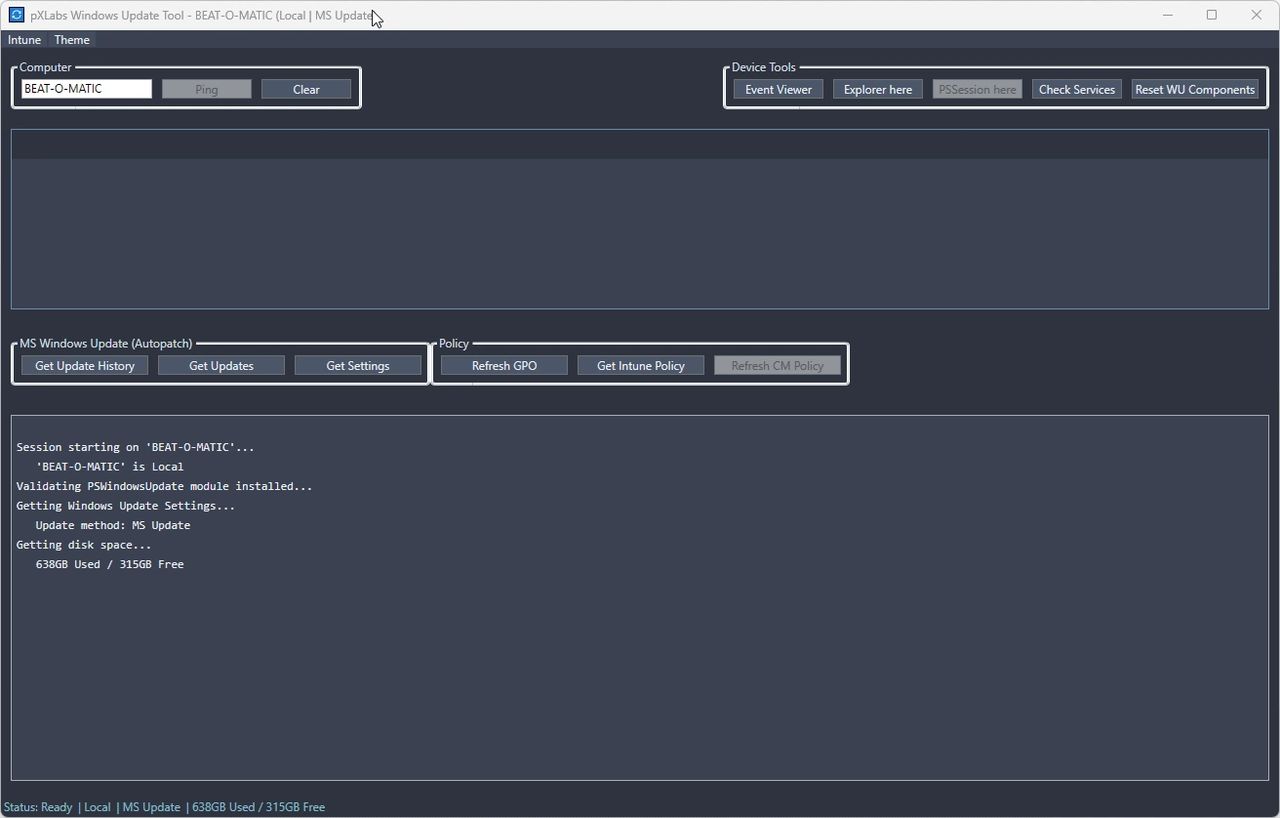Click Reset WU Components
Viewport: 1280px width, 818px height.
point(1194,89)
